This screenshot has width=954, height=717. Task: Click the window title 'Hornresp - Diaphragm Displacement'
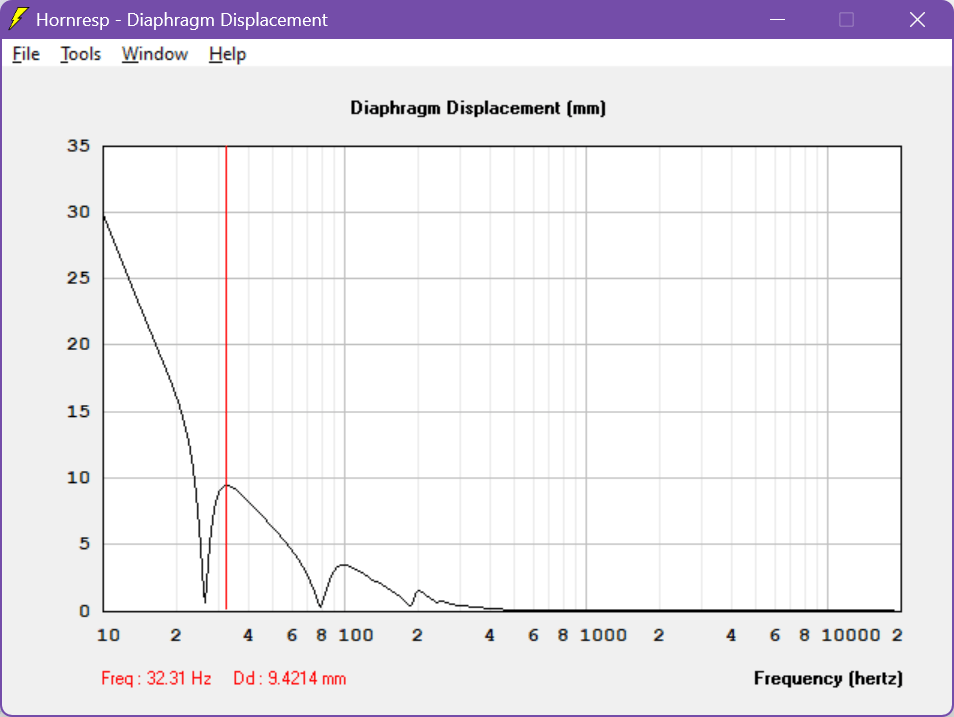pyautogui.click(x=182, y=19)
